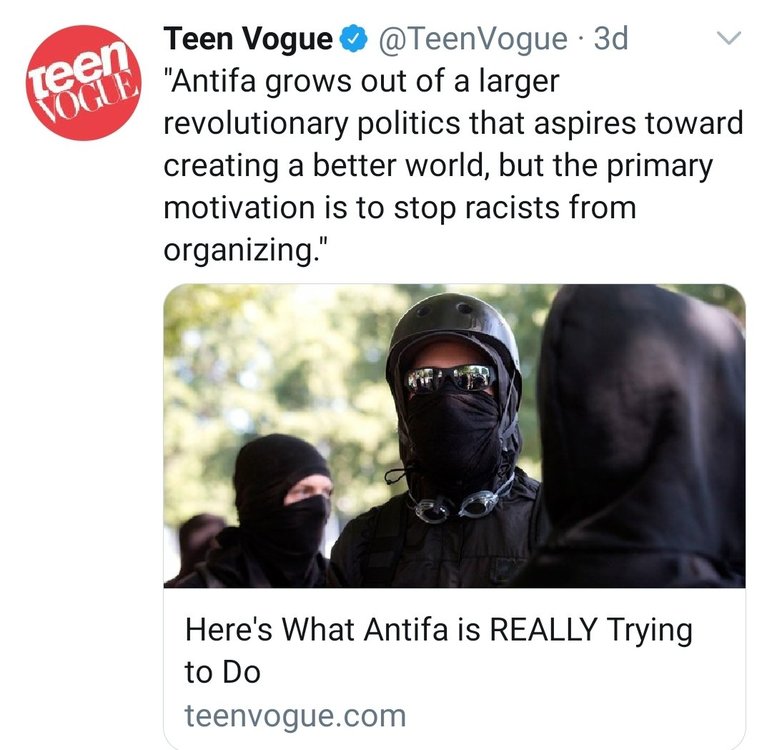Open the 'Here's What Antifa is REALLY Trying to Do' headline
Image resolution: width=772 pixels, height=750 pixels.
438,651
